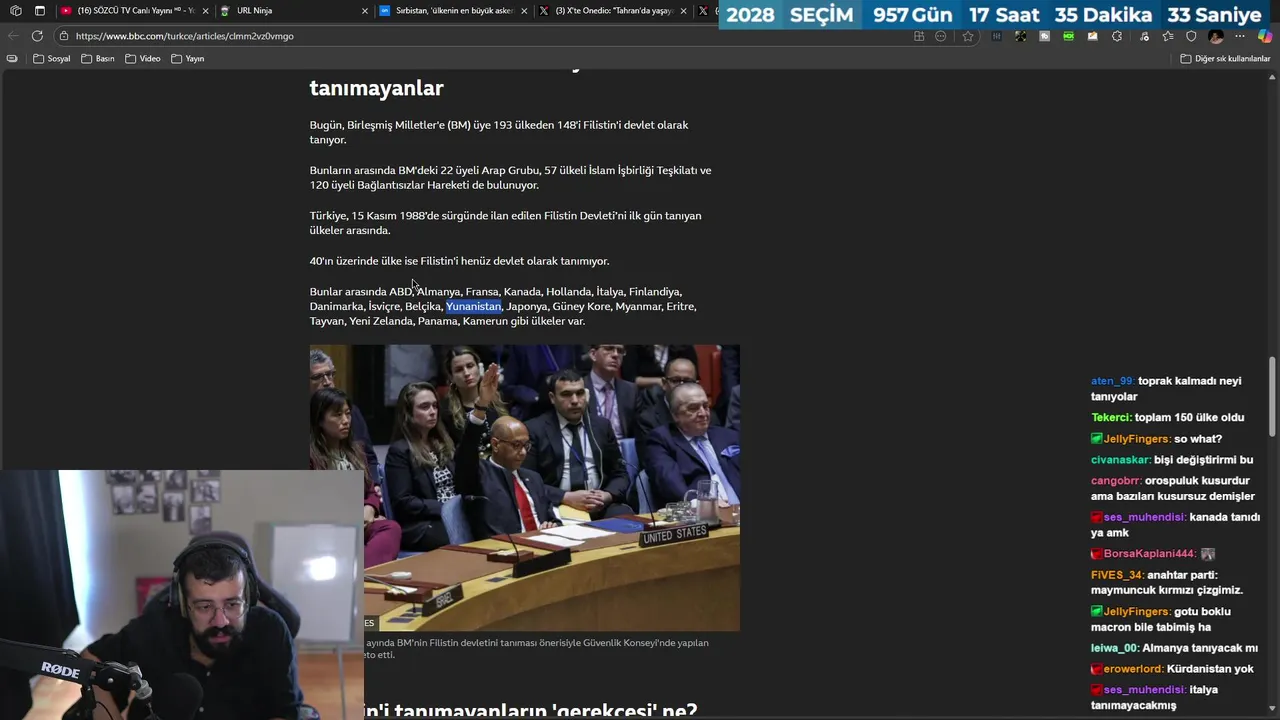The height and width of the screenshot is (720, 1280).
Task: Open the profile avatar menu
Action: pyautogui.click(x=1216, y=36)
